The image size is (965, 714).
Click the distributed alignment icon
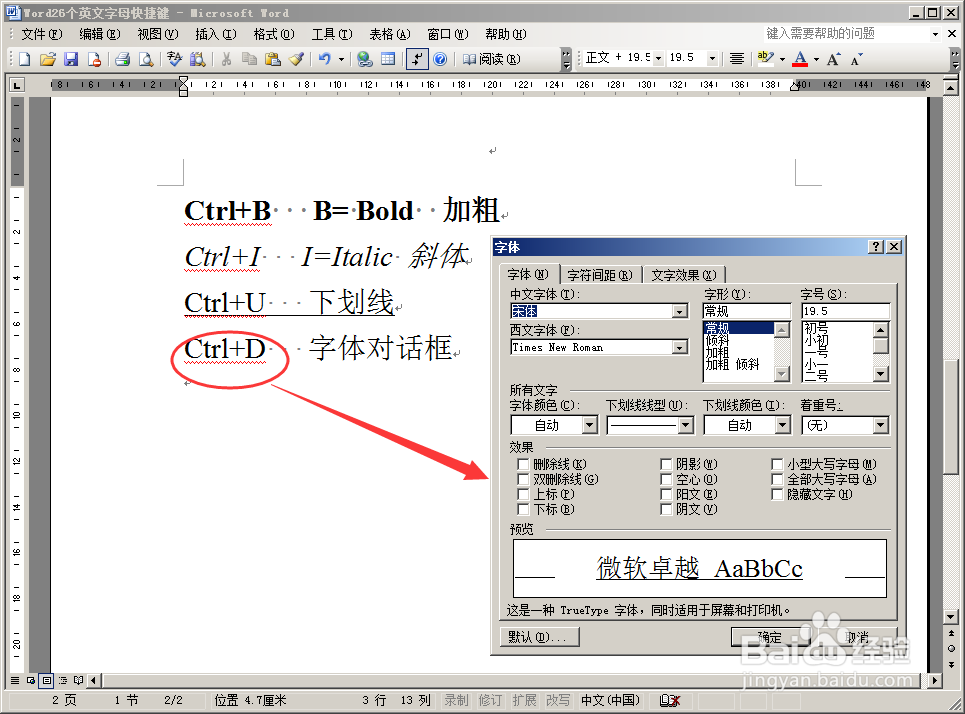coord(737,59)
